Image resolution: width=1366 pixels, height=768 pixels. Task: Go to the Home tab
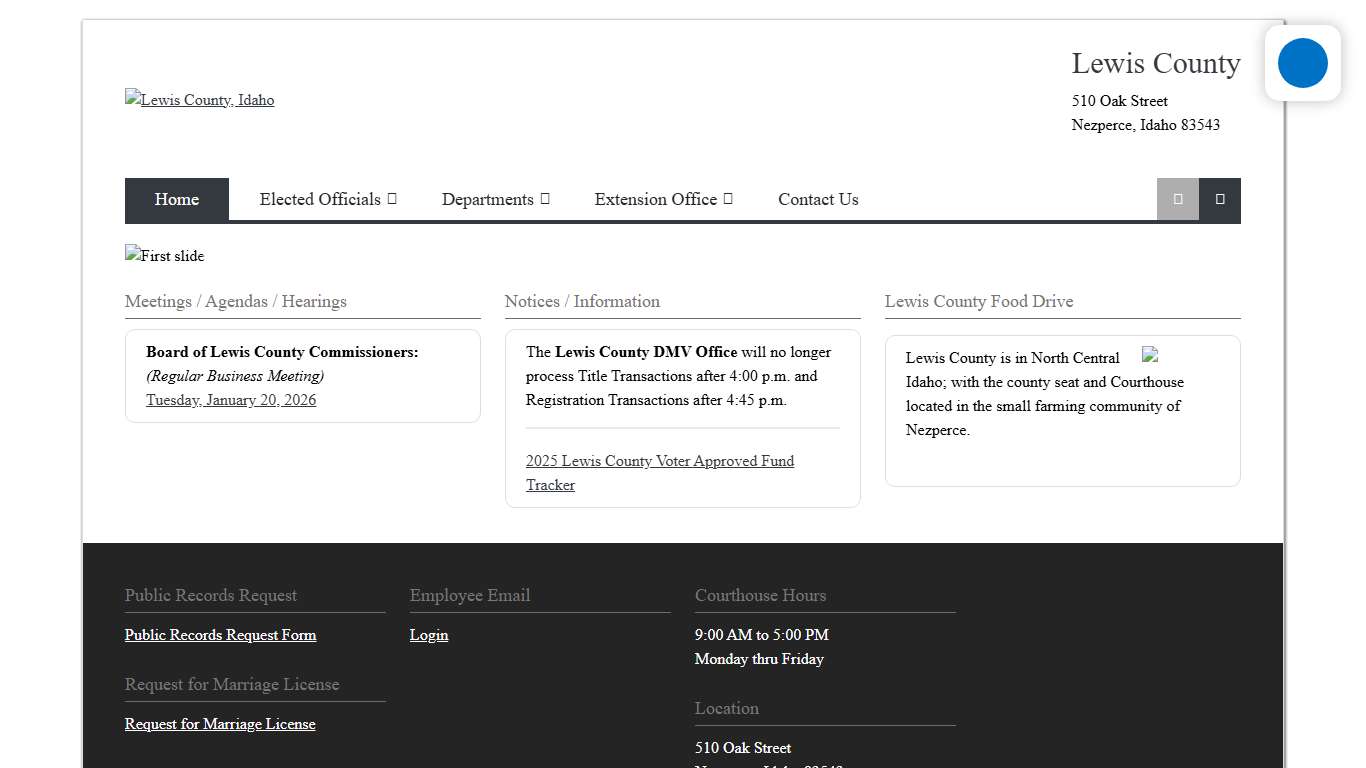pos(177,199)
